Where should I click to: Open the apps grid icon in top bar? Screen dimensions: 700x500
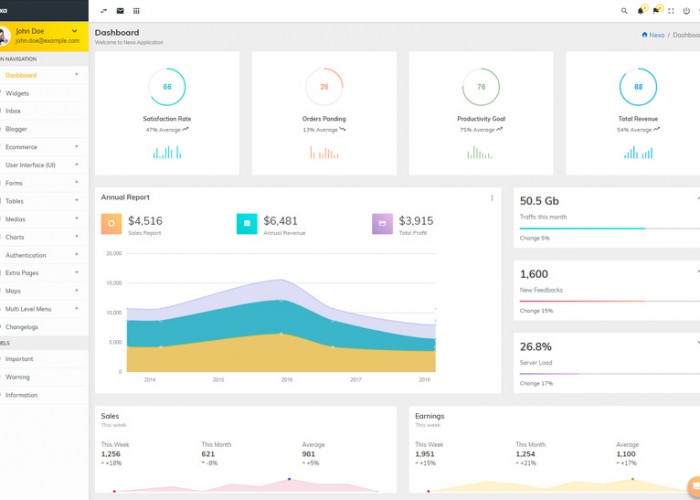(x=137, y=11)
